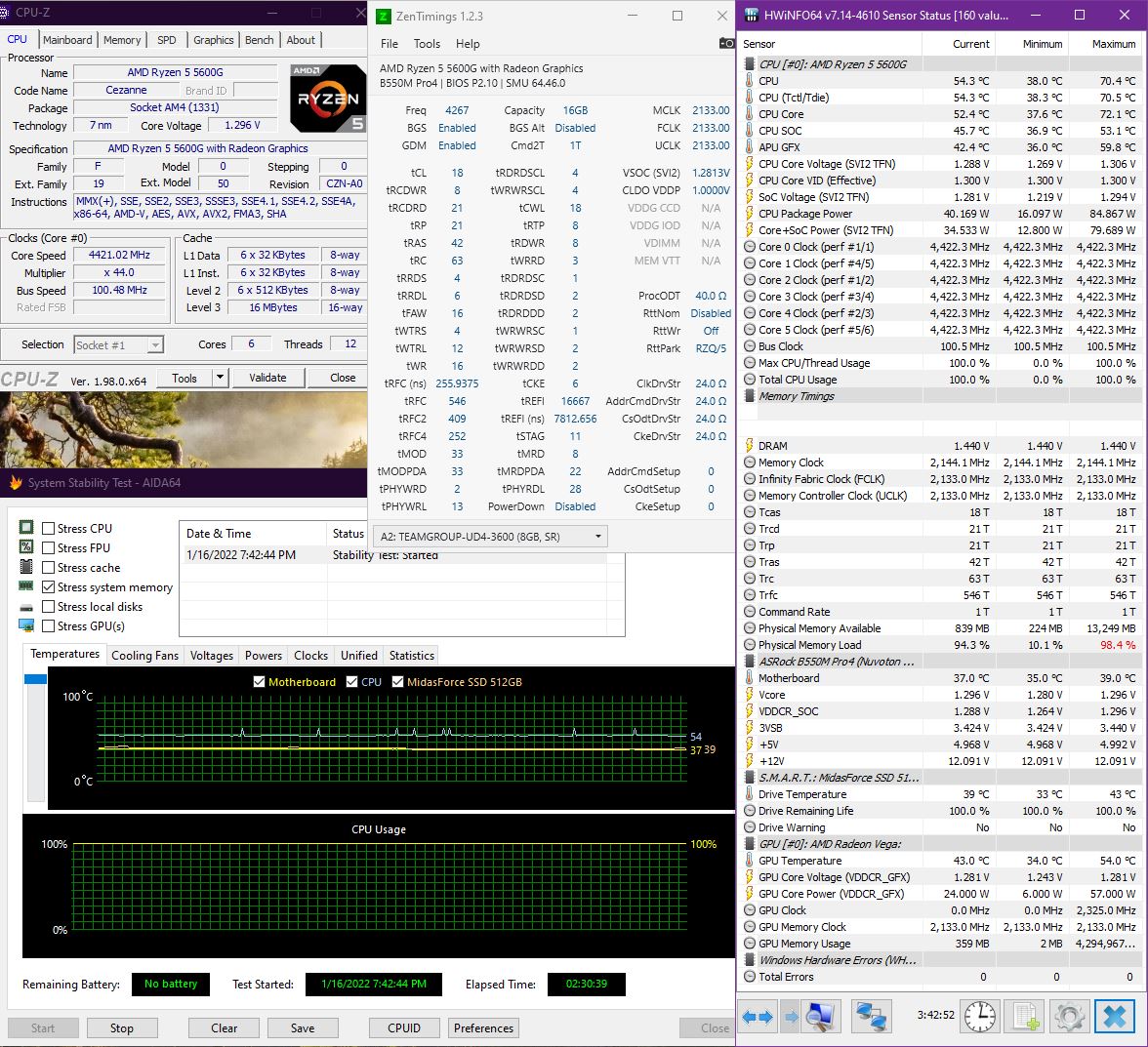
Task: Open AIDA64 CPUID panel
Action: point(404,1028)
